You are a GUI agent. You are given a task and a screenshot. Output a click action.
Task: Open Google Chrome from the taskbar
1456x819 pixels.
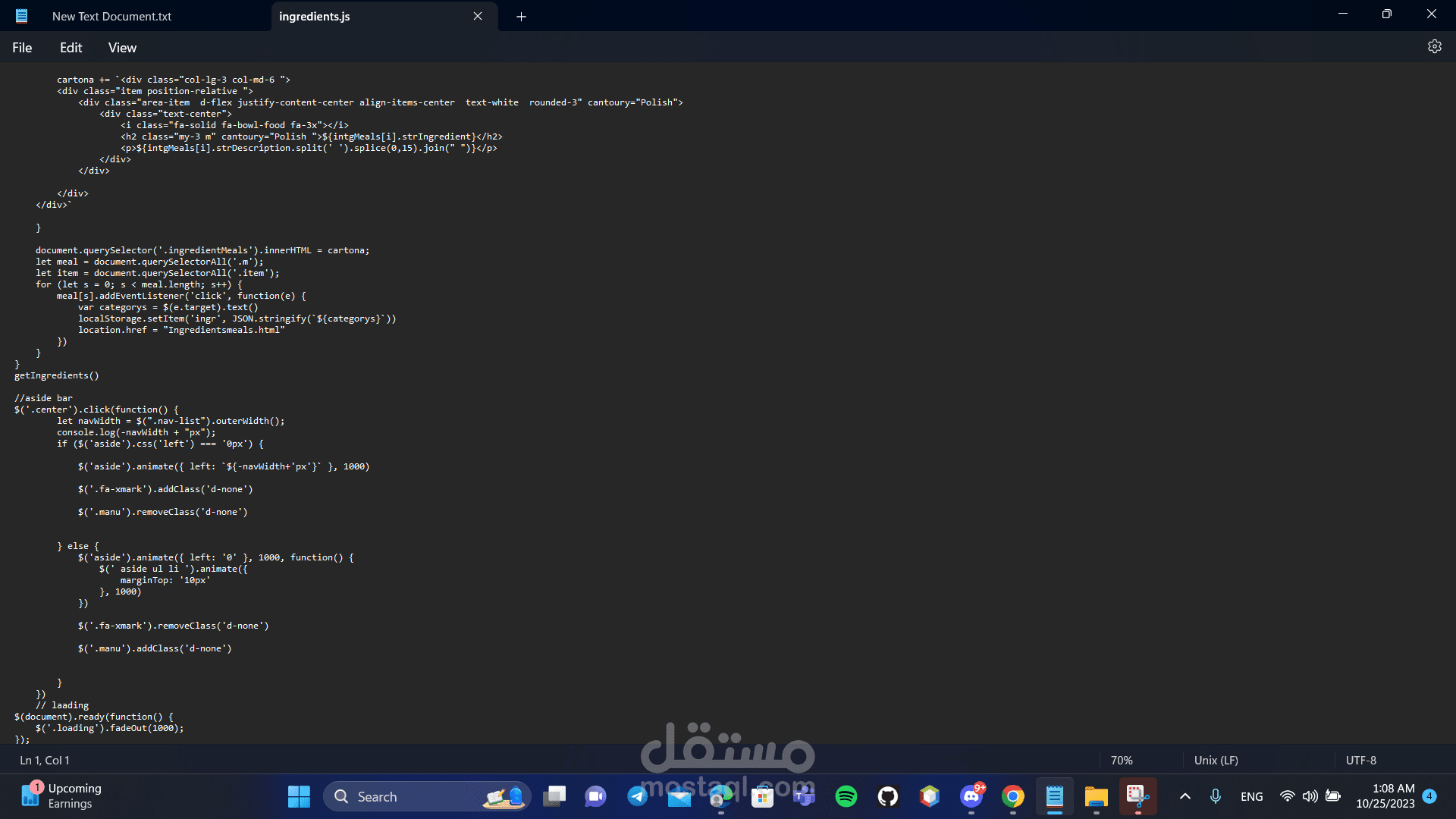pos(1013,796)
